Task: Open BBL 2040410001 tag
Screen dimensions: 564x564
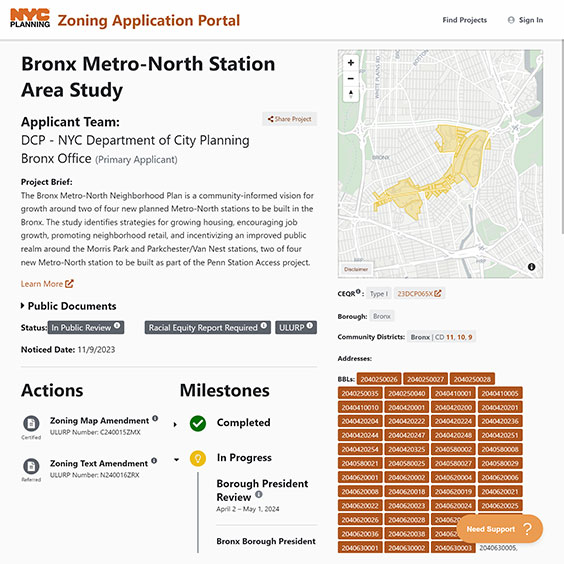Action: point(453,393)
